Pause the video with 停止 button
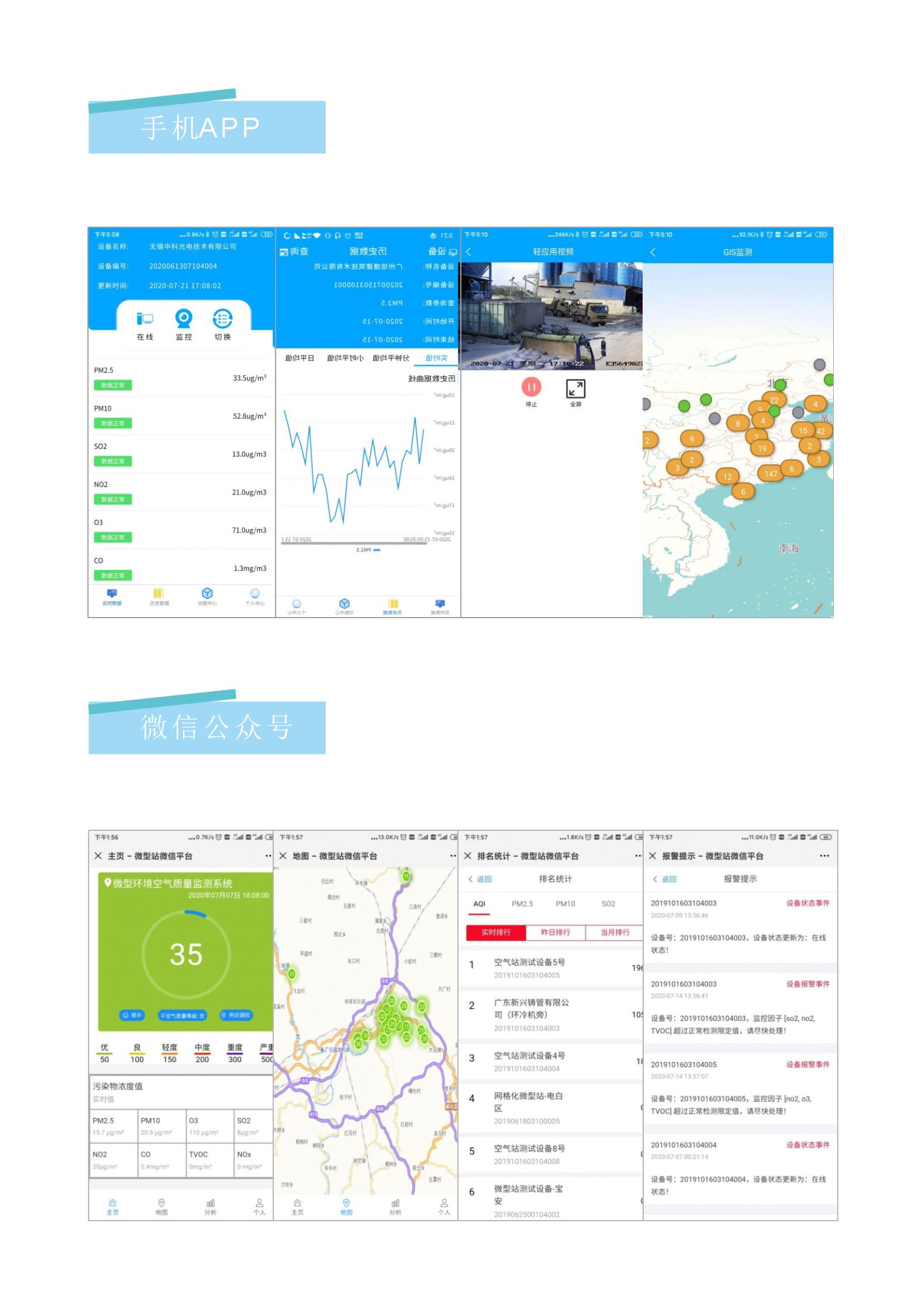924x1308 pixels. 531,387
